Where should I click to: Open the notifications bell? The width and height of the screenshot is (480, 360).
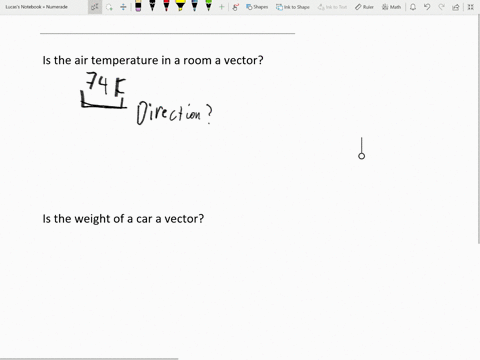pyautogui.click(x=413, y=7)
